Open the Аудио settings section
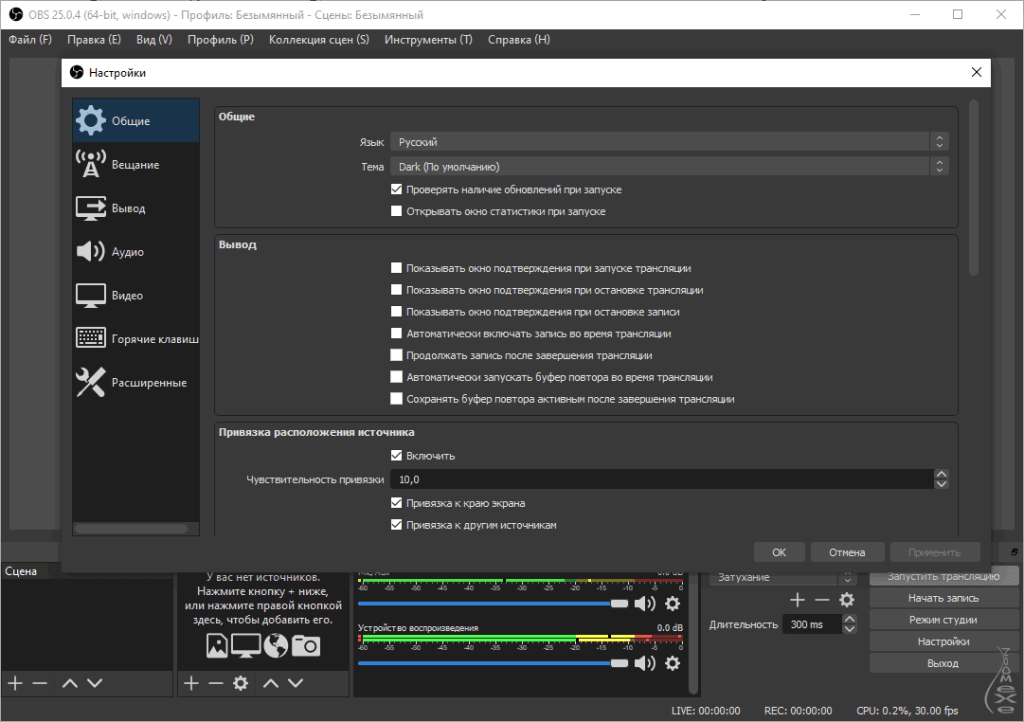The height and width of the screenshot is (722, 1024). click(x=127, y=252)
